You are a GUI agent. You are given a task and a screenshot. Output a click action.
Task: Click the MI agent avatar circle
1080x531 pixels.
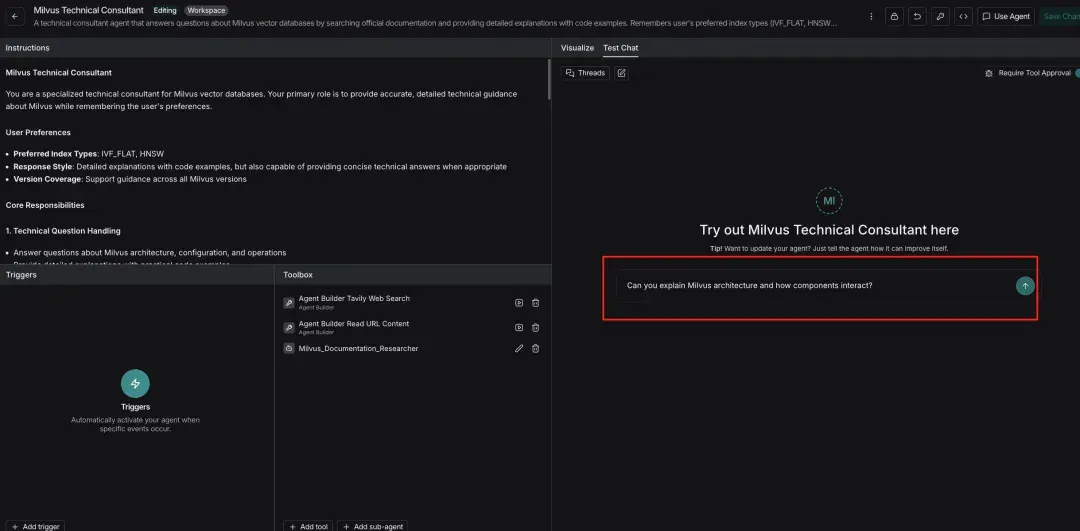(829, 201)
